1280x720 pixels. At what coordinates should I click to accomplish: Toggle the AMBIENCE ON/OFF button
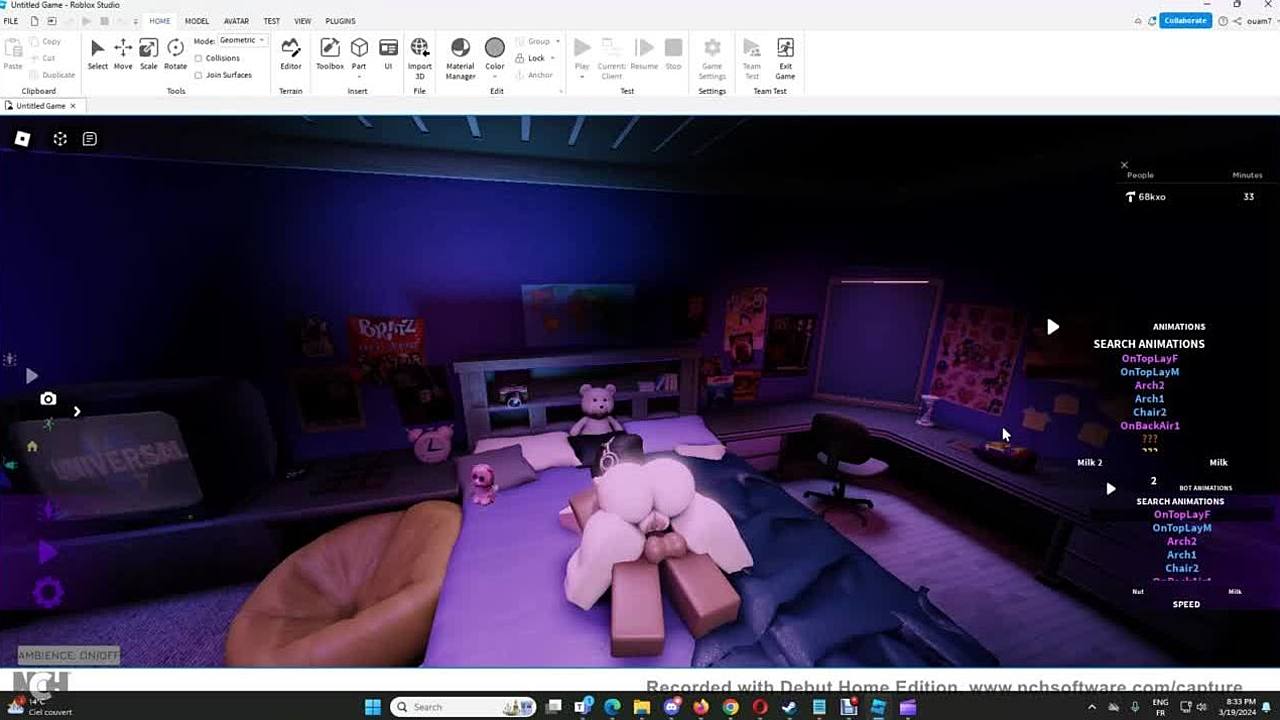click(68, 655)
